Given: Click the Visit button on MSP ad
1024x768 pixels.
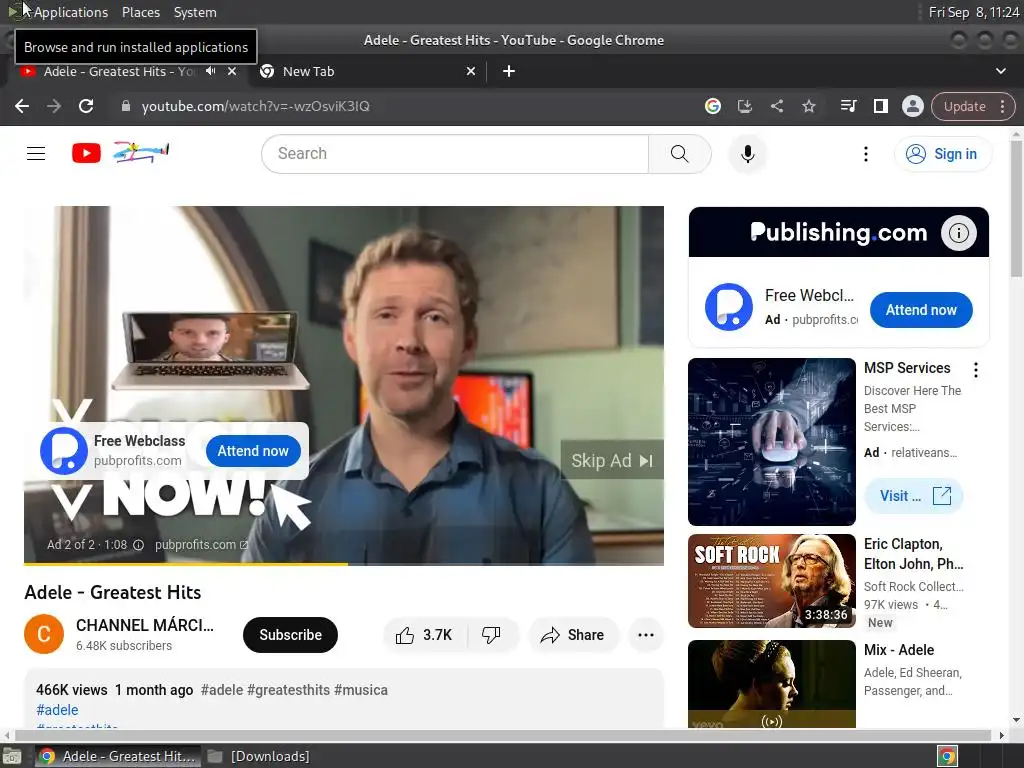Looking at the screenshot, I should click(914, 496).
